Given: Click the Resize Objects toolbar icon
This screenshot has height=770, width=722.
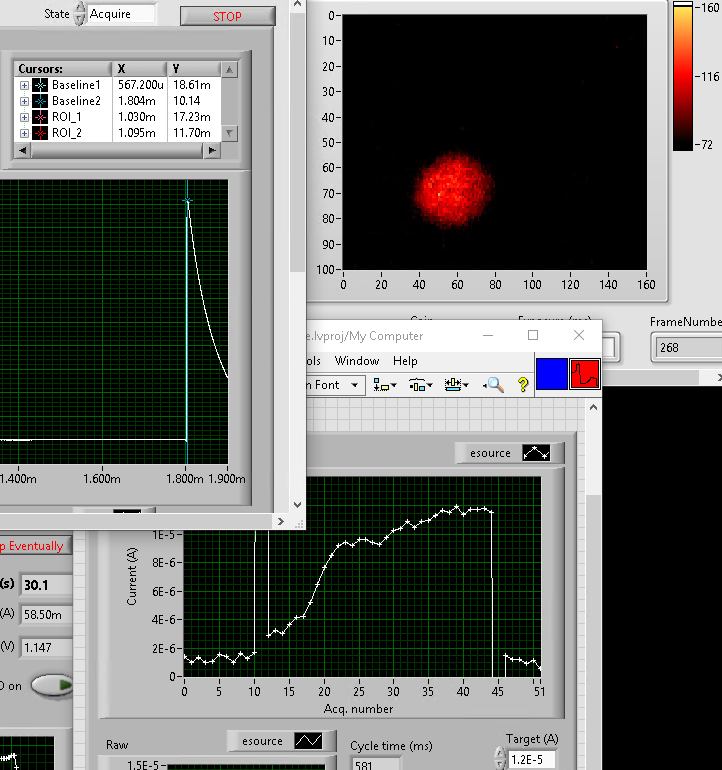Looking at the screenshot, I should [456, 384].
